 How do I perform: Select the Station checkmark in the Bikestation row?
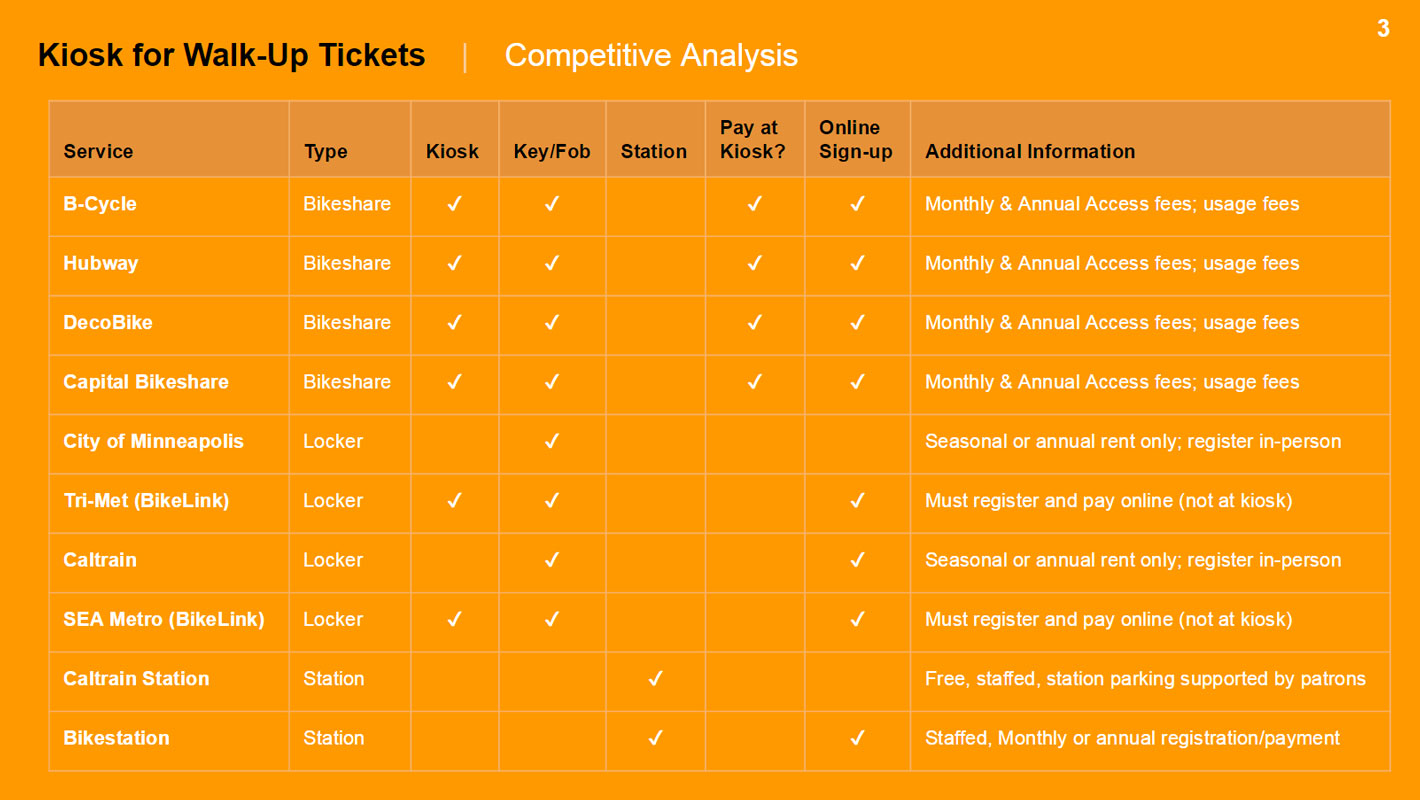tap(655, 738)
